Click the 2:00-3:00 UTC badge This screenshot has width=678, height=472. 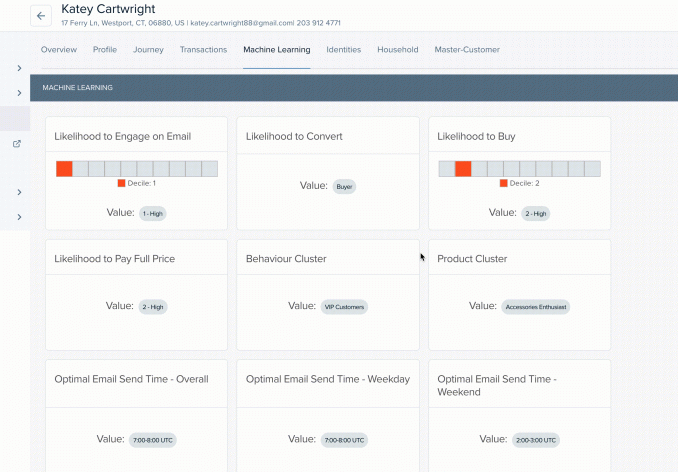[x=536, y=440]
